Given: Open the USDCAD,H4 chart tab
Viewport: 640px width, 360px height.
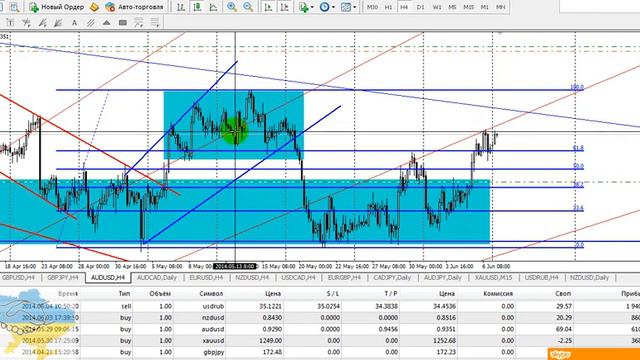Looking at the screenshot, I should (298, 278).
